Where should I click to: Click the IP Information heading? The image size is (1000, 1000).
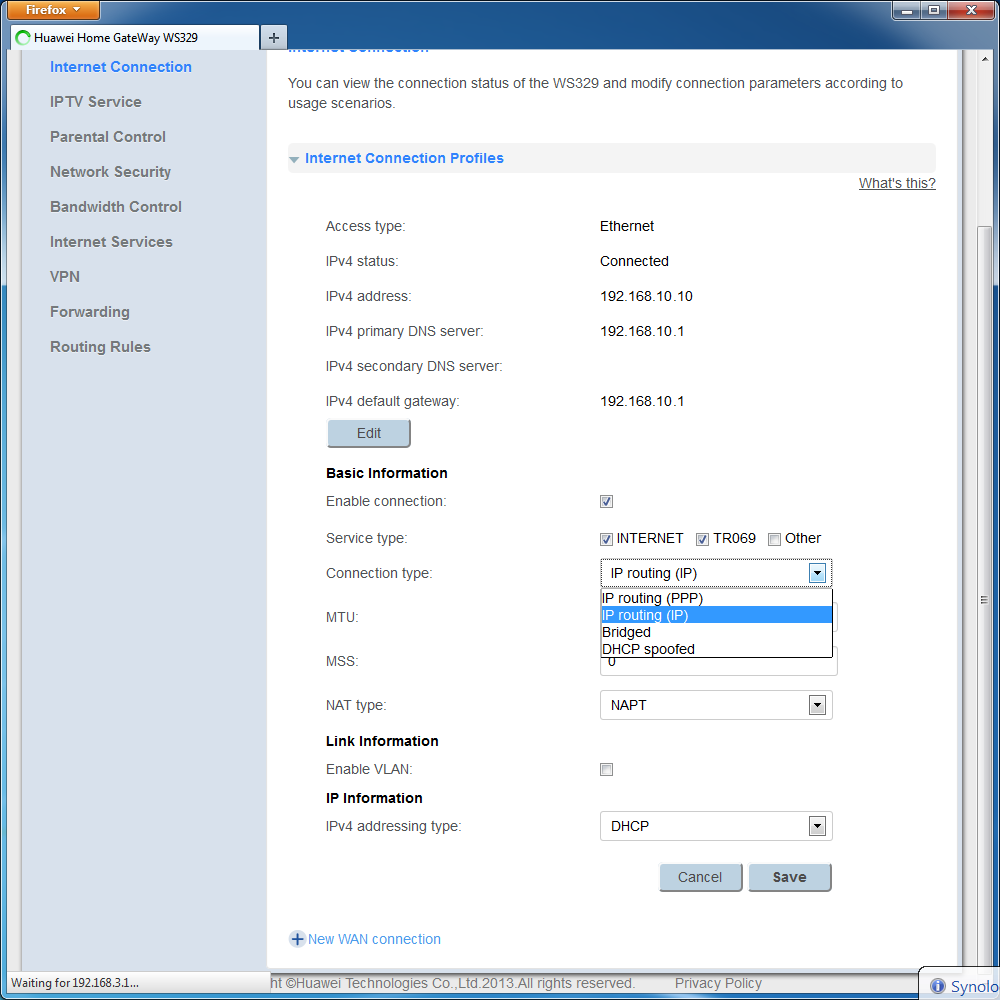tap(374, 798)
